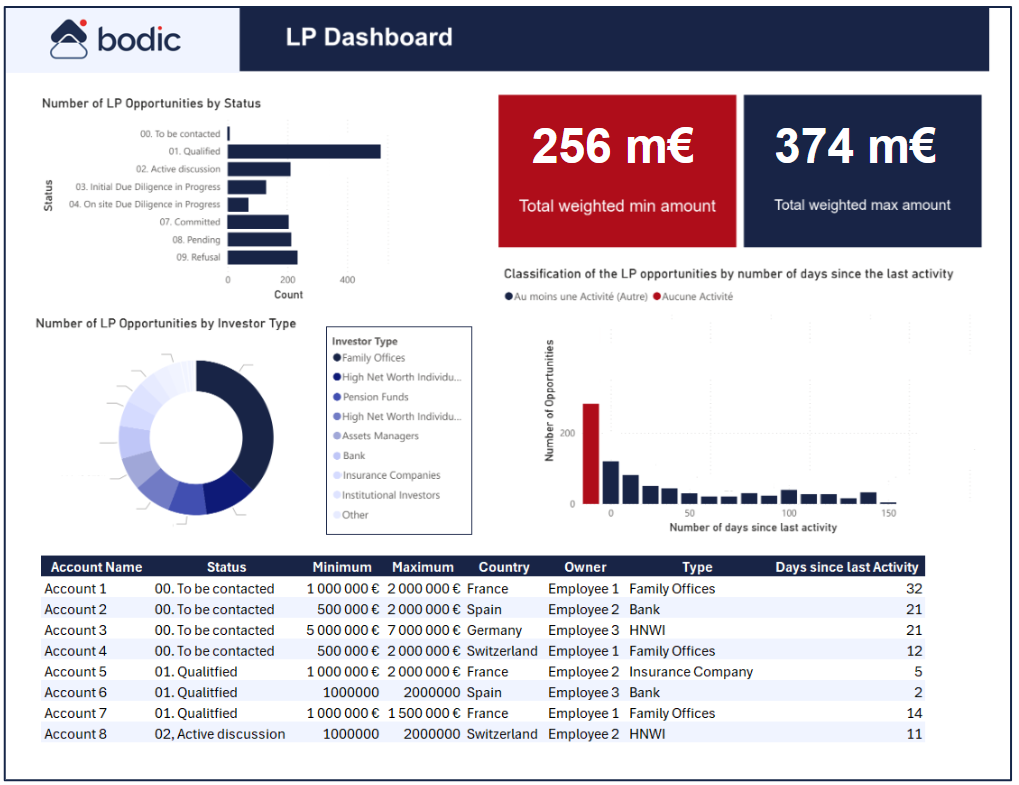Sort by Days since last Activity header

point(846,567)
